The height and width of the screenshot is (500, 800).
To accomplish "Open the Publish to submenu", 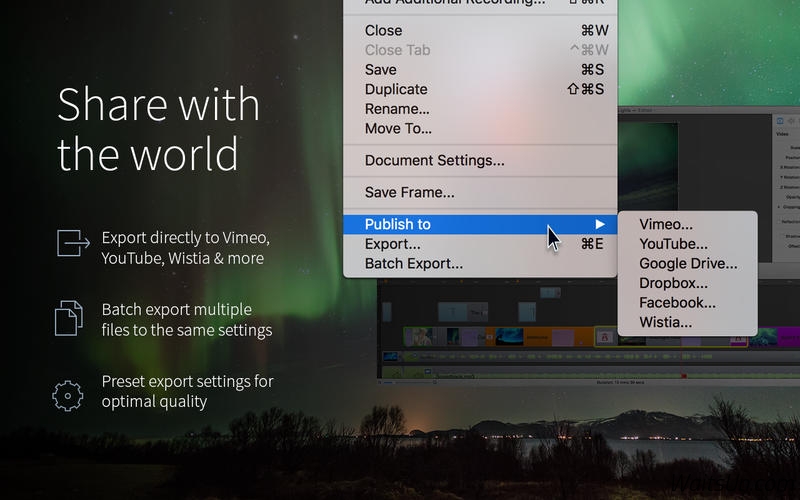I will 480,224.
